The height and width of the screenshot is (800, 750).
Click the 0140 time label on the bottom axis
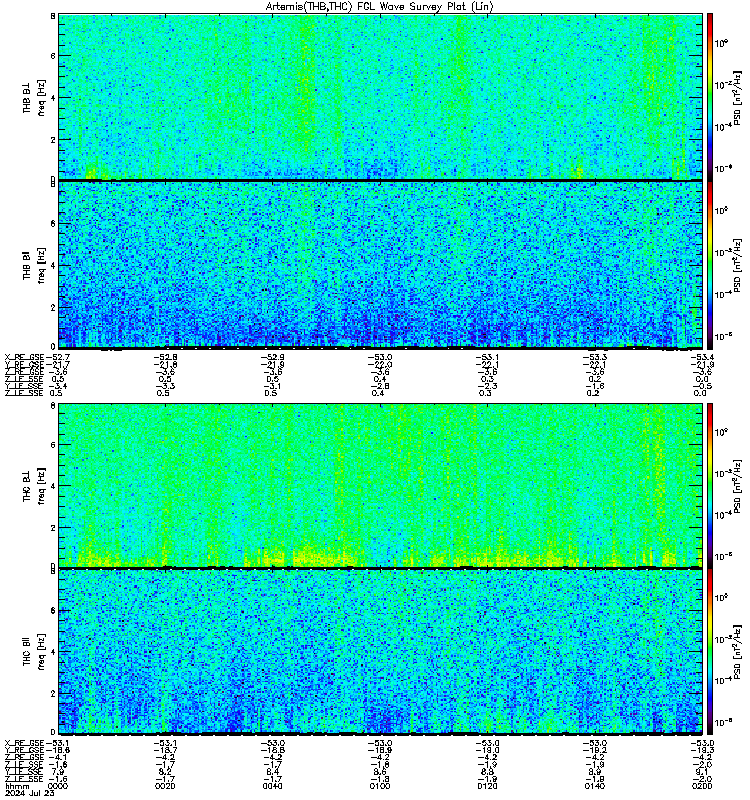(x=594, y=786)
